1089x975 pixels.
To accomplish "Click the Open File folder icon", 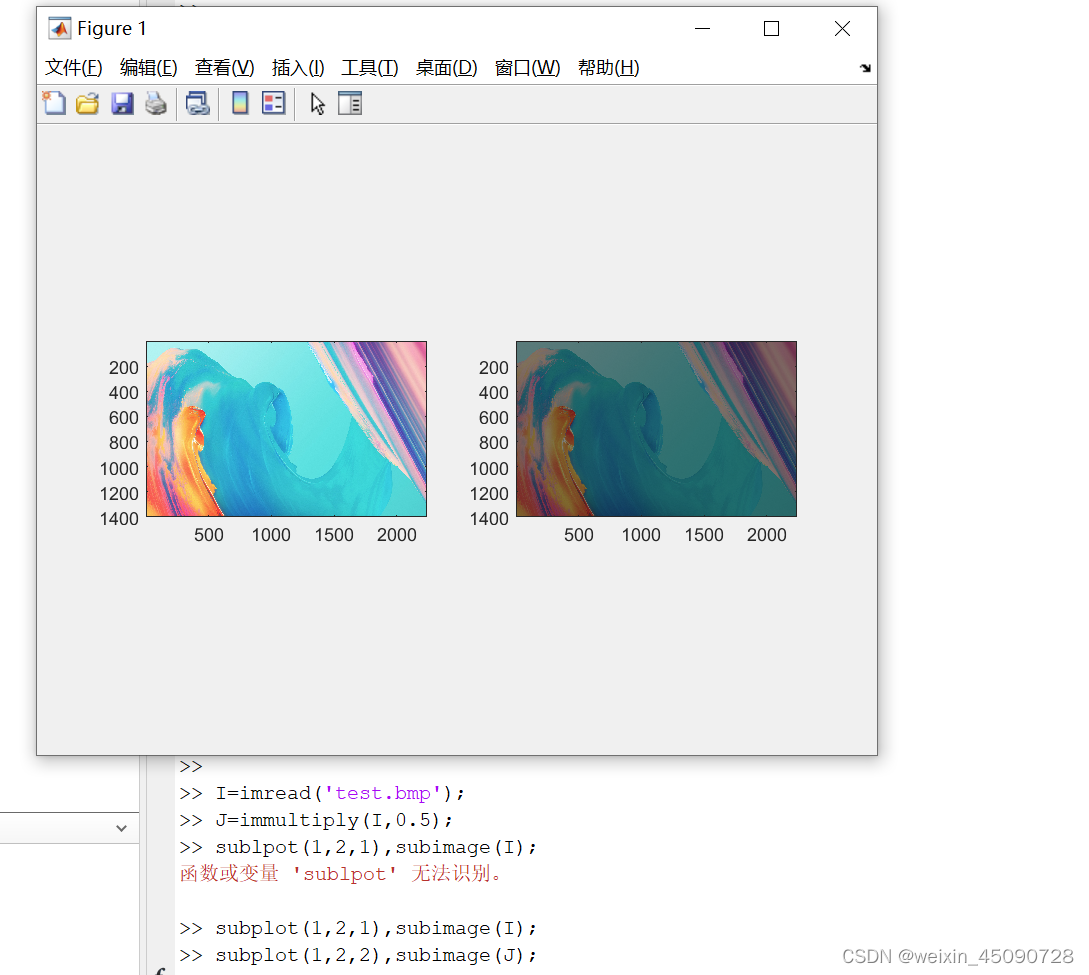I will click(88, 103).
